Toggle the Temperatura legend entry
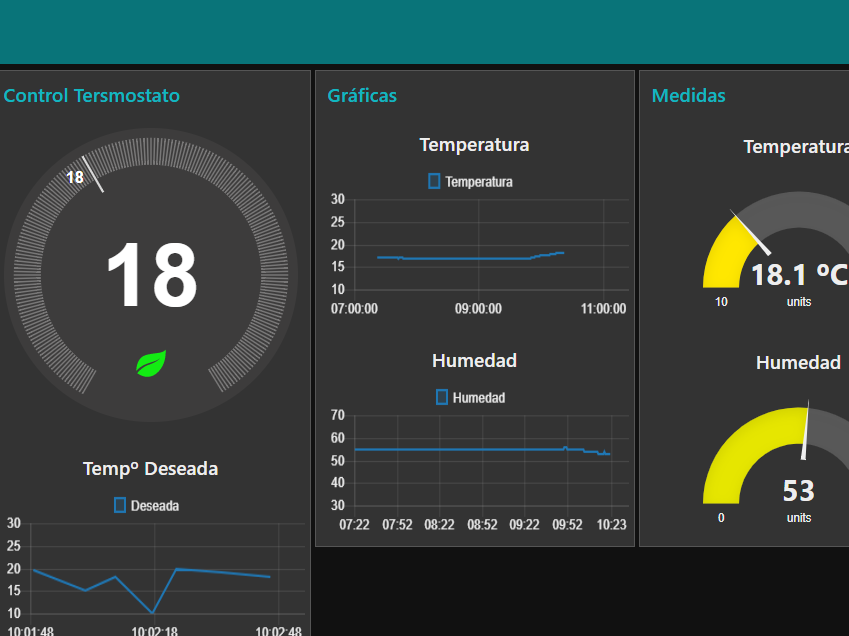Viewport: 849px width, 636px height. [x=470, y=181]
